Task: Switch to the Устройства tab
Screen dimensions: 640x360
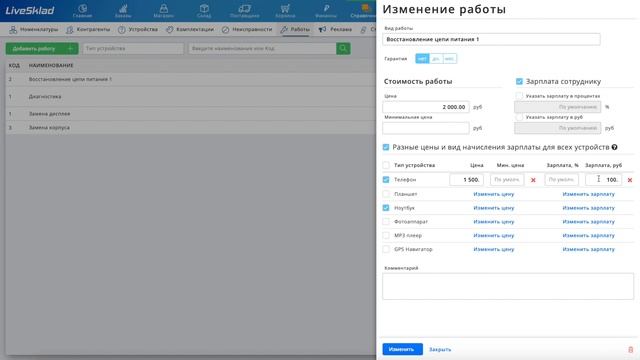Action: (x=138, y=29)
